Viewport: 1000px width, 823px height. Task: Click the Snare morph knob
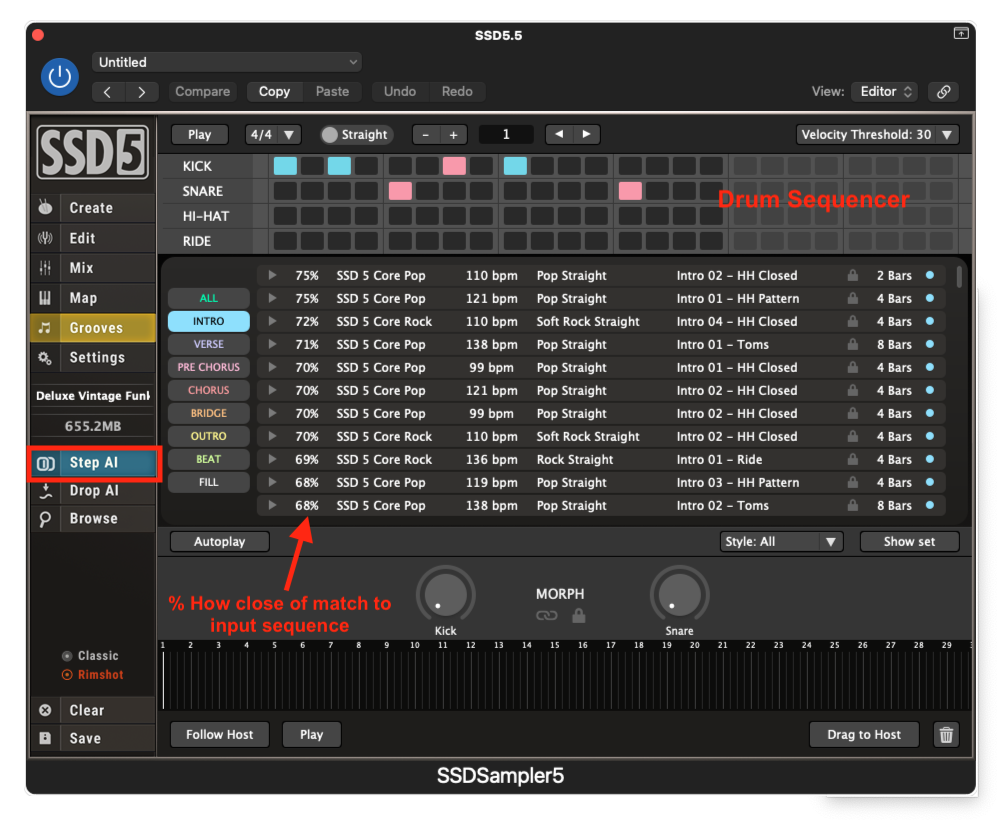click(679, 594)
